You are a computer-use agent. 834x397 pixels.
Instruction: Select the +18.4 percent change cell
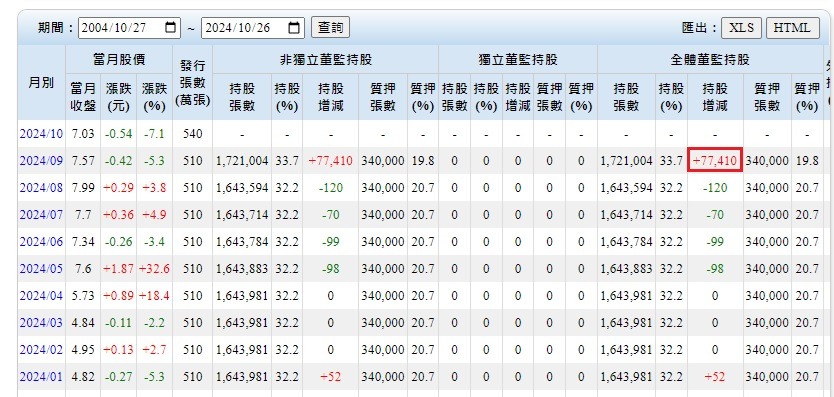(x=154, y=296)
